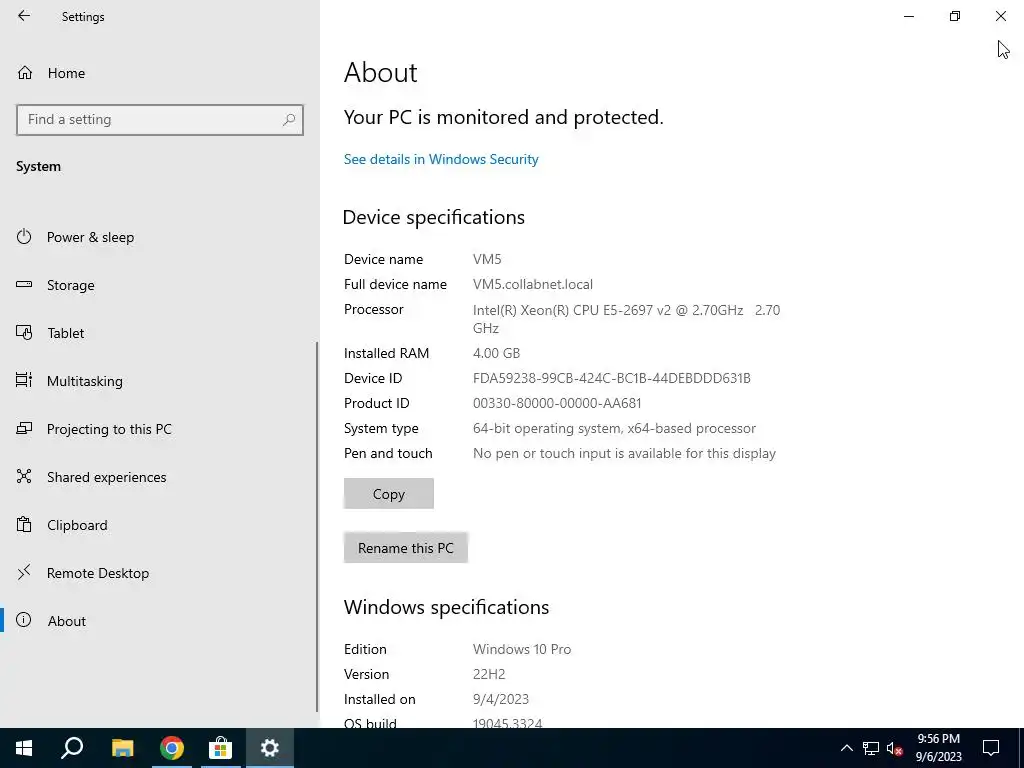Click the Settings gear on taskbar
Image resolution: width=1024 pixels, height=768 pixels.
coord(270,748)
